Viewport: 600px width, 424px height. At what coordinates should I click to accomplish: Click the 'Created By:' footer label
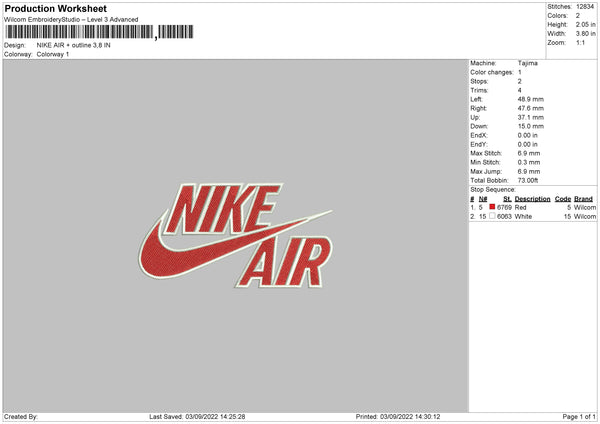tap(21, 417)
